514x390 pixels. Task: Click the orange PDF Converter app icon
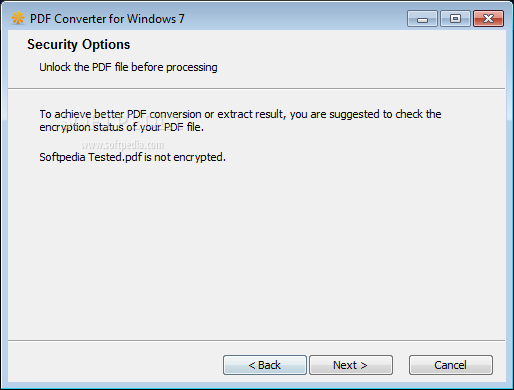(18, 18)
